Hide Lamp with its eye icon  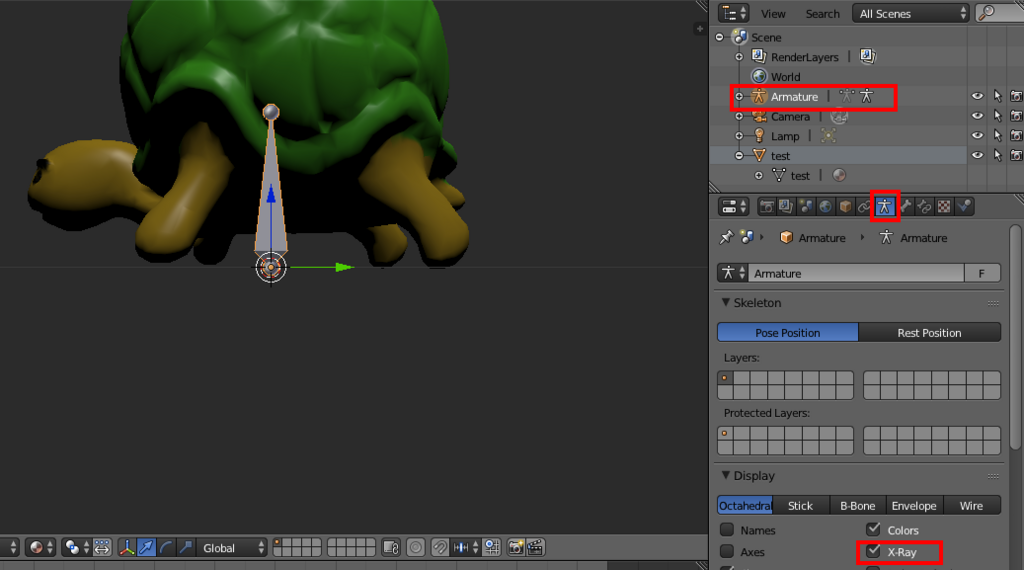[977, 135]
